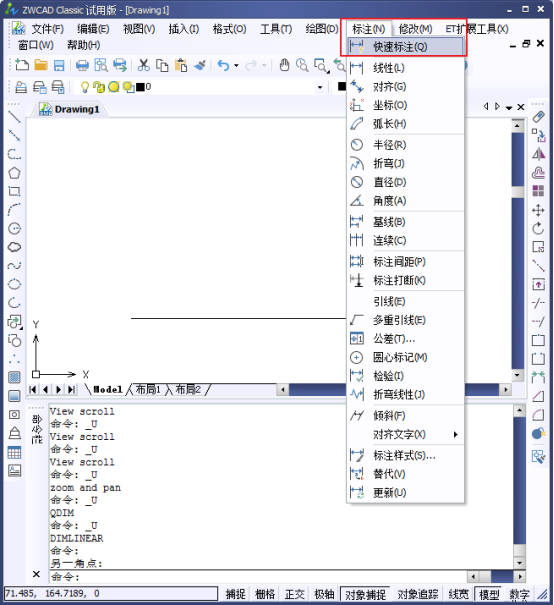Click the Copy icon

(162, 65)
